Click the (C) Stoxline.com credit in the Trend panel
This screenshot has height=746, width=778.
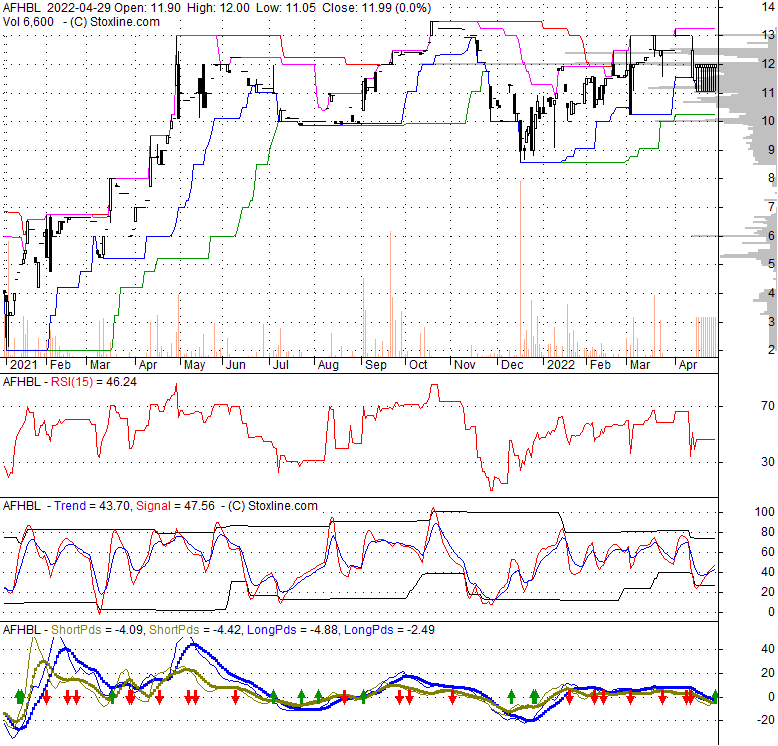[x=273, y=506]
